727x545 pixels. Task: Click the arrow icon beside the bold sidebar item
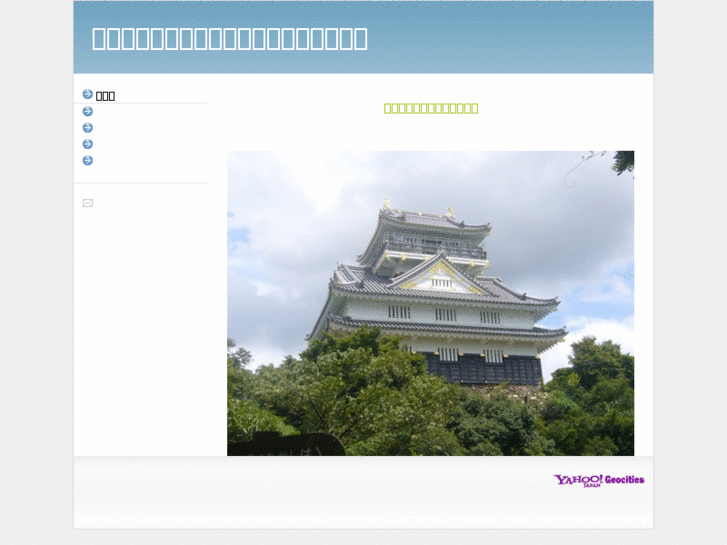click(88, 95)
